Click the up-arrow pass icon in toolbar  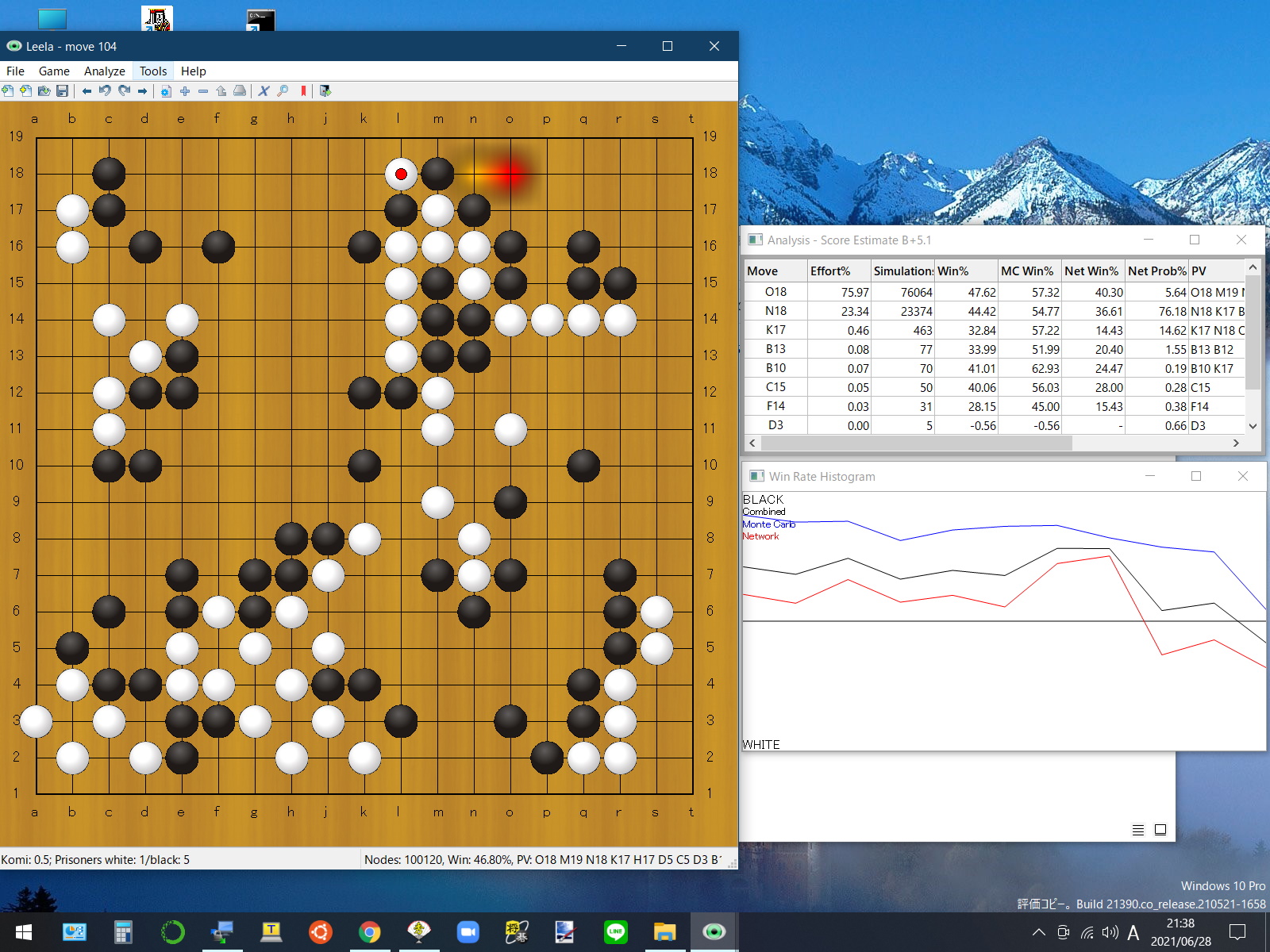pos(221,91)
